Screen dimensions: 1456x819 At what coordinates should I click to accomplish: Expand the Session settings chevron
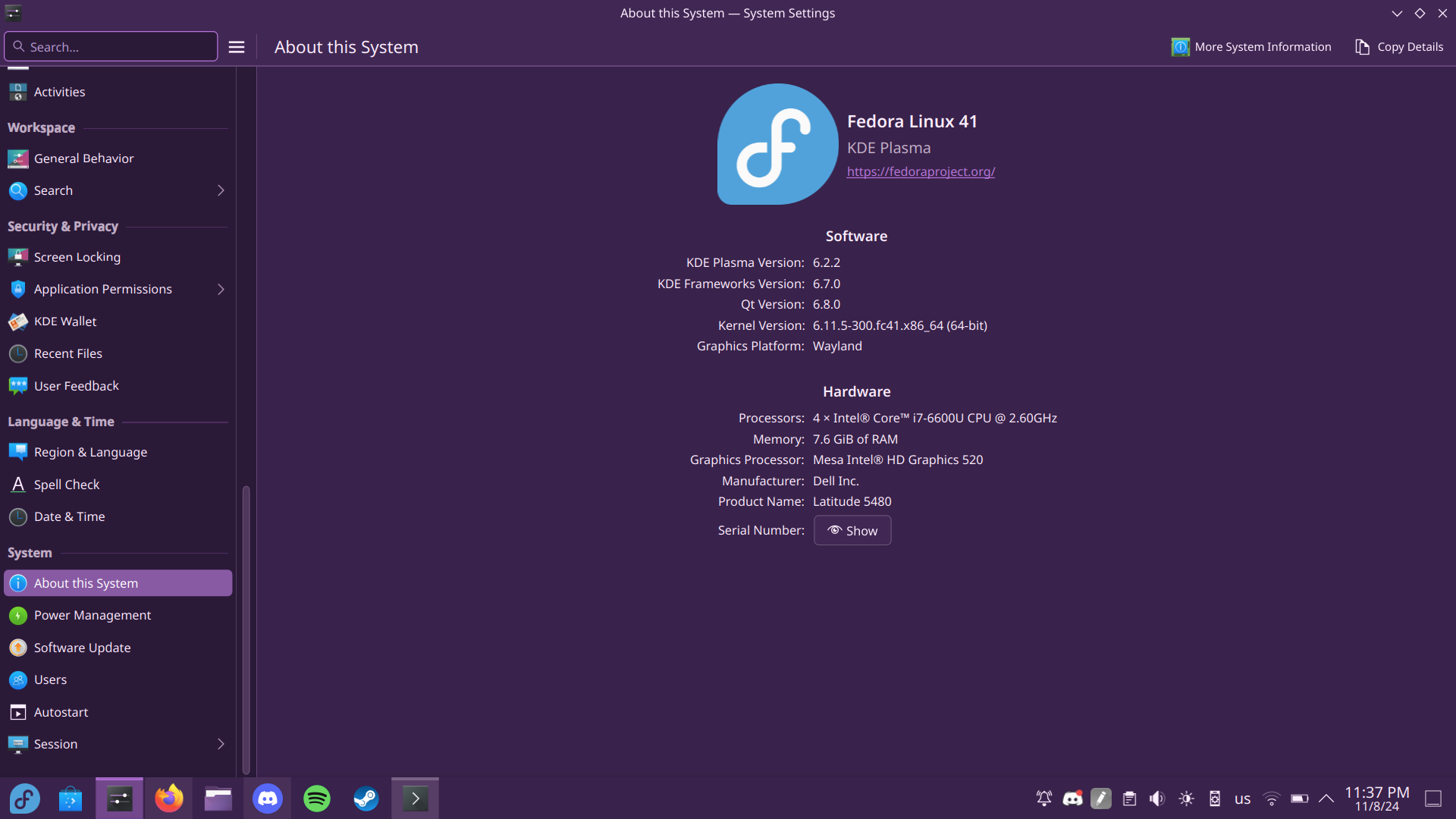point(221,744)
